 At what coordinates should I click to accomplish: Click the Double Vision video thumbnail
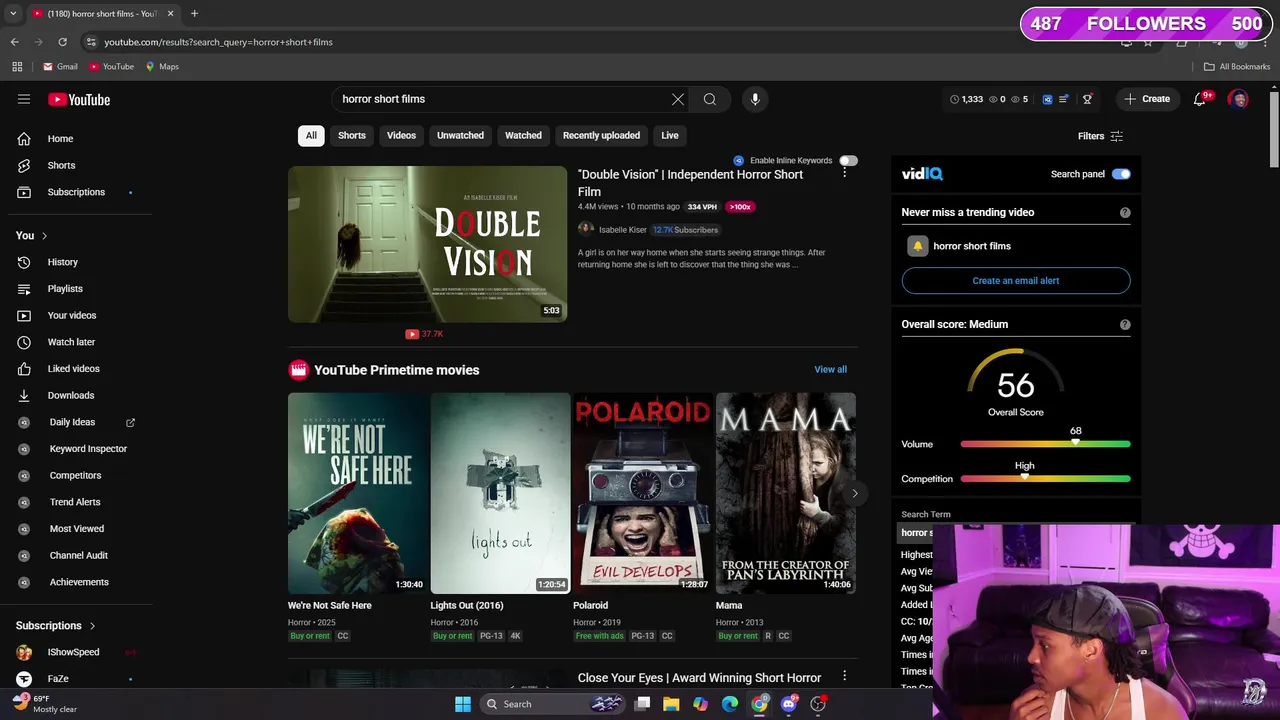click(x=427, y=244)
